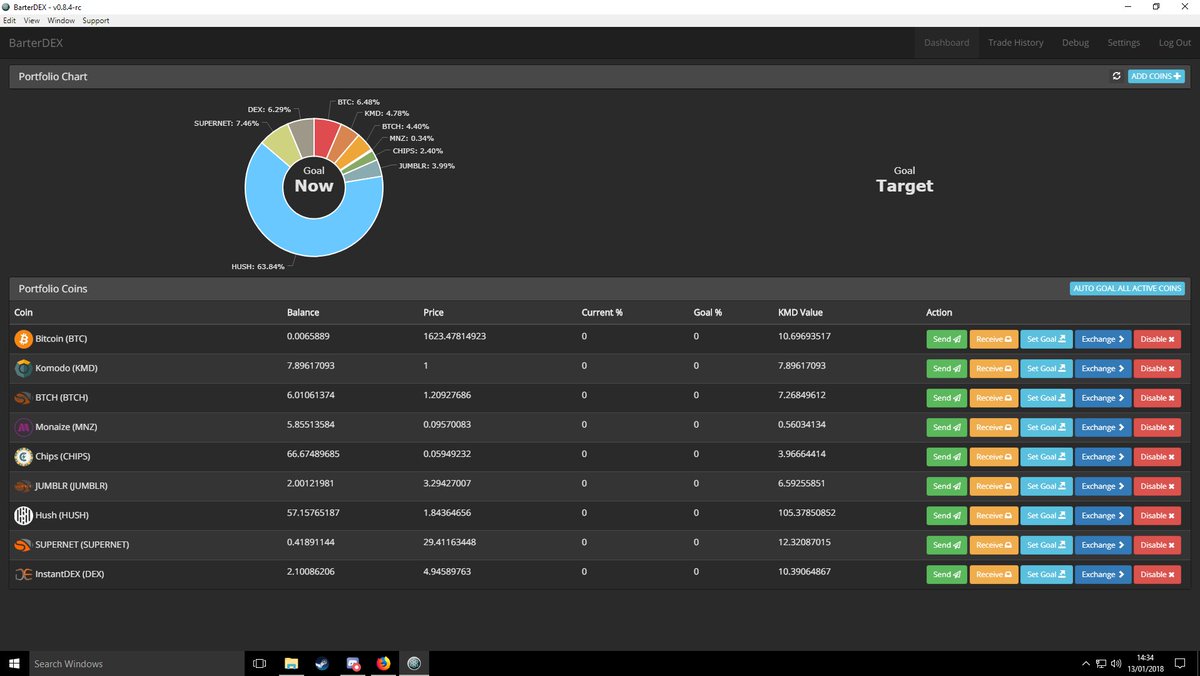Click Log Out

coord(1174,43)
